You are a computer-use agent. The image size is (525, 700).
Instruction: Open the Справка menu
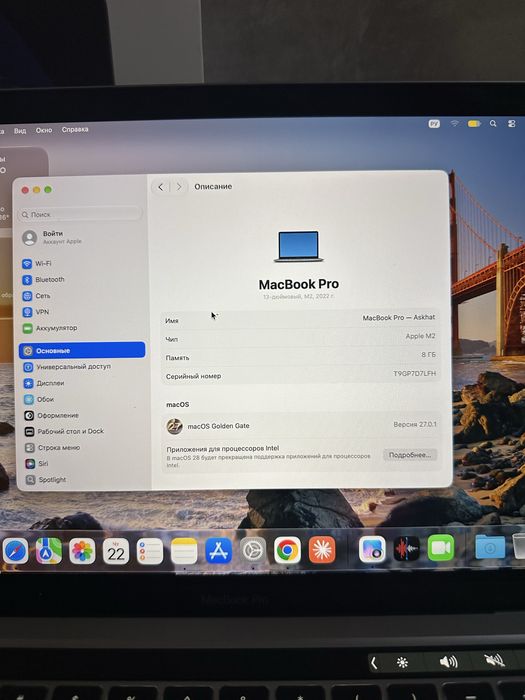(75, 129)
